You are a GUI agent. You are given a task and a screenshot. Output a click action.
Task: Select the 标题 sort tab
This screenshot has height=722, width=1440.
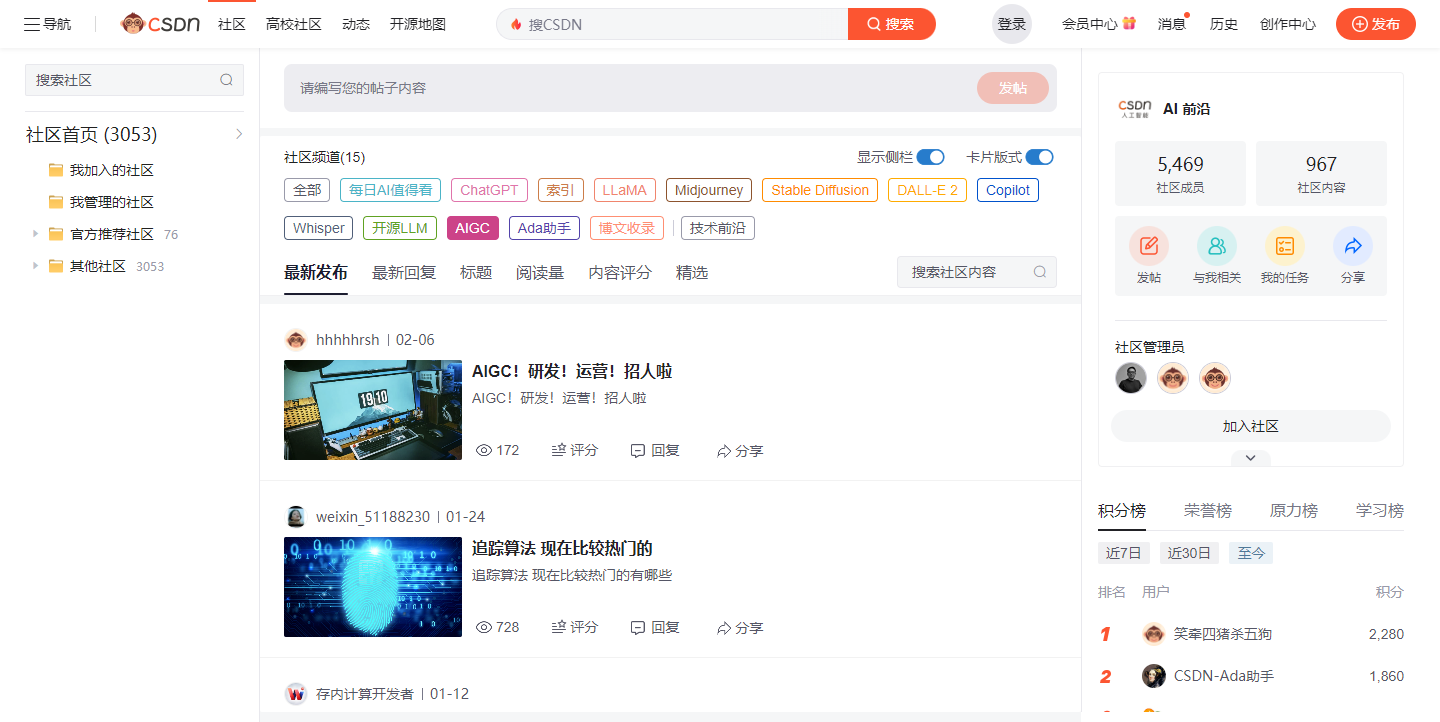(x=476, y=272)
